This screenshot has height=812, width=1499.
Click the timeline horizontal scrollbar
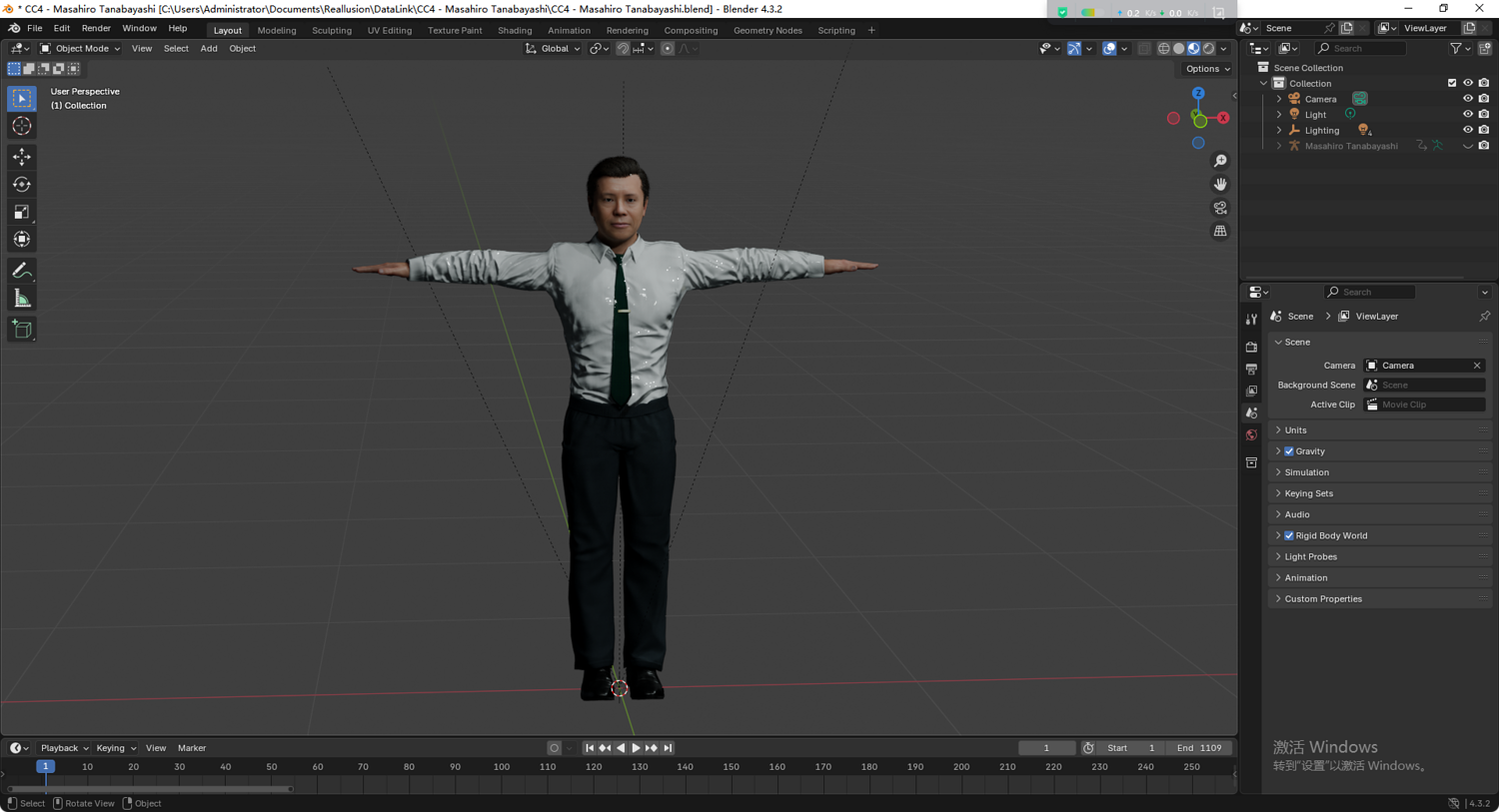(x=150, y=789)
